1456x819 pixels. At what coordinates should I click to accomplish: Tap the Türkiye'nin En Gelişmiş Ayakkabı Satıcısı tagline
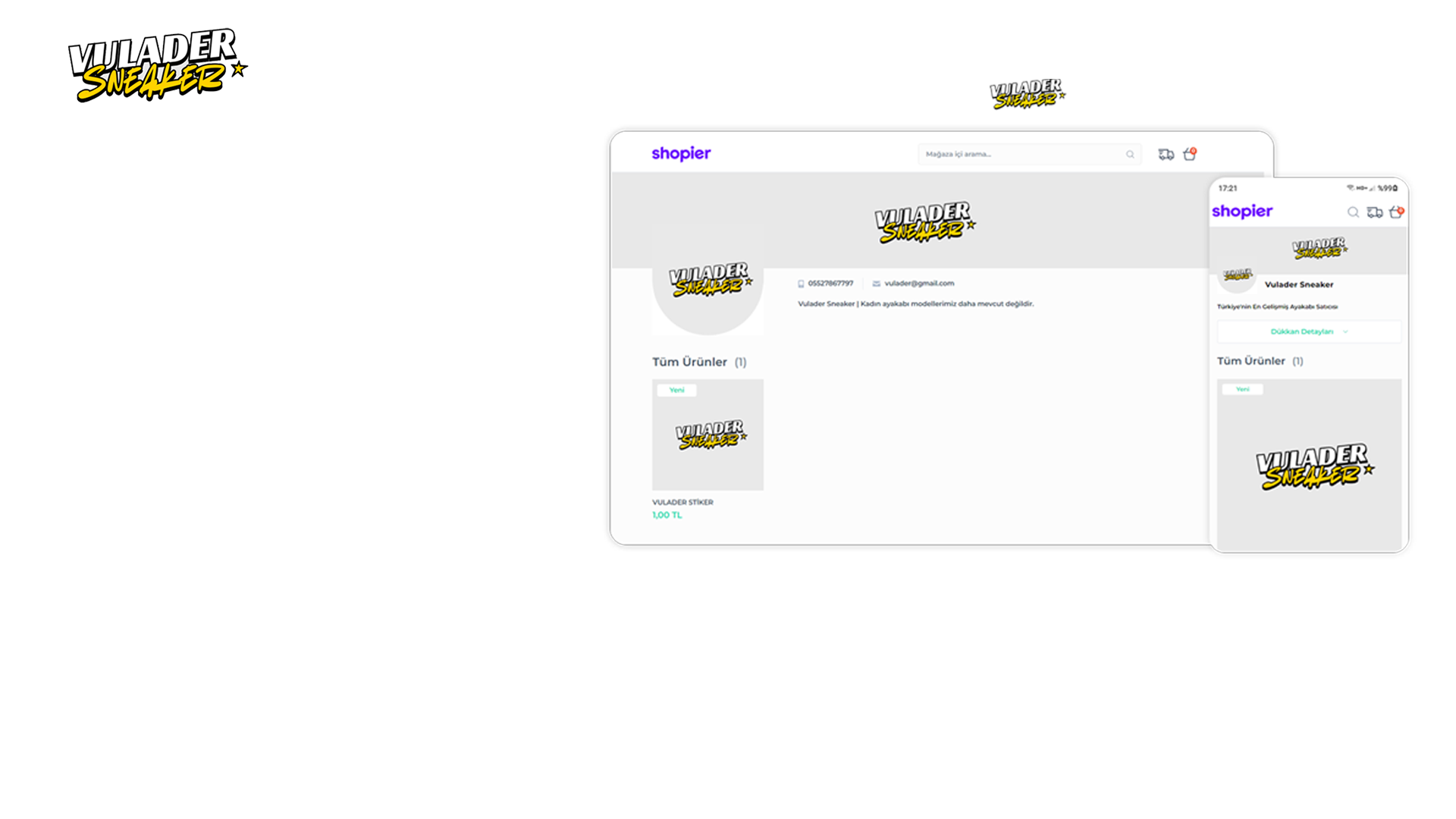point(1277,307)
